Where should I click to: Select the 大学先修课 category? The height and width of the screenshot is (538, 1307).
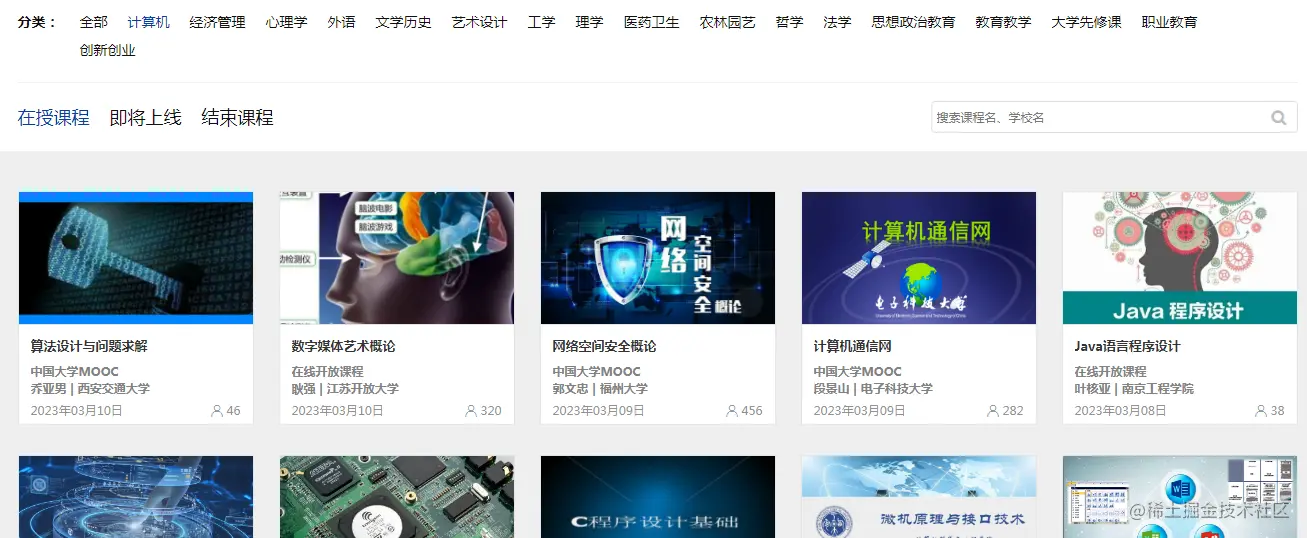(1087, 22)
